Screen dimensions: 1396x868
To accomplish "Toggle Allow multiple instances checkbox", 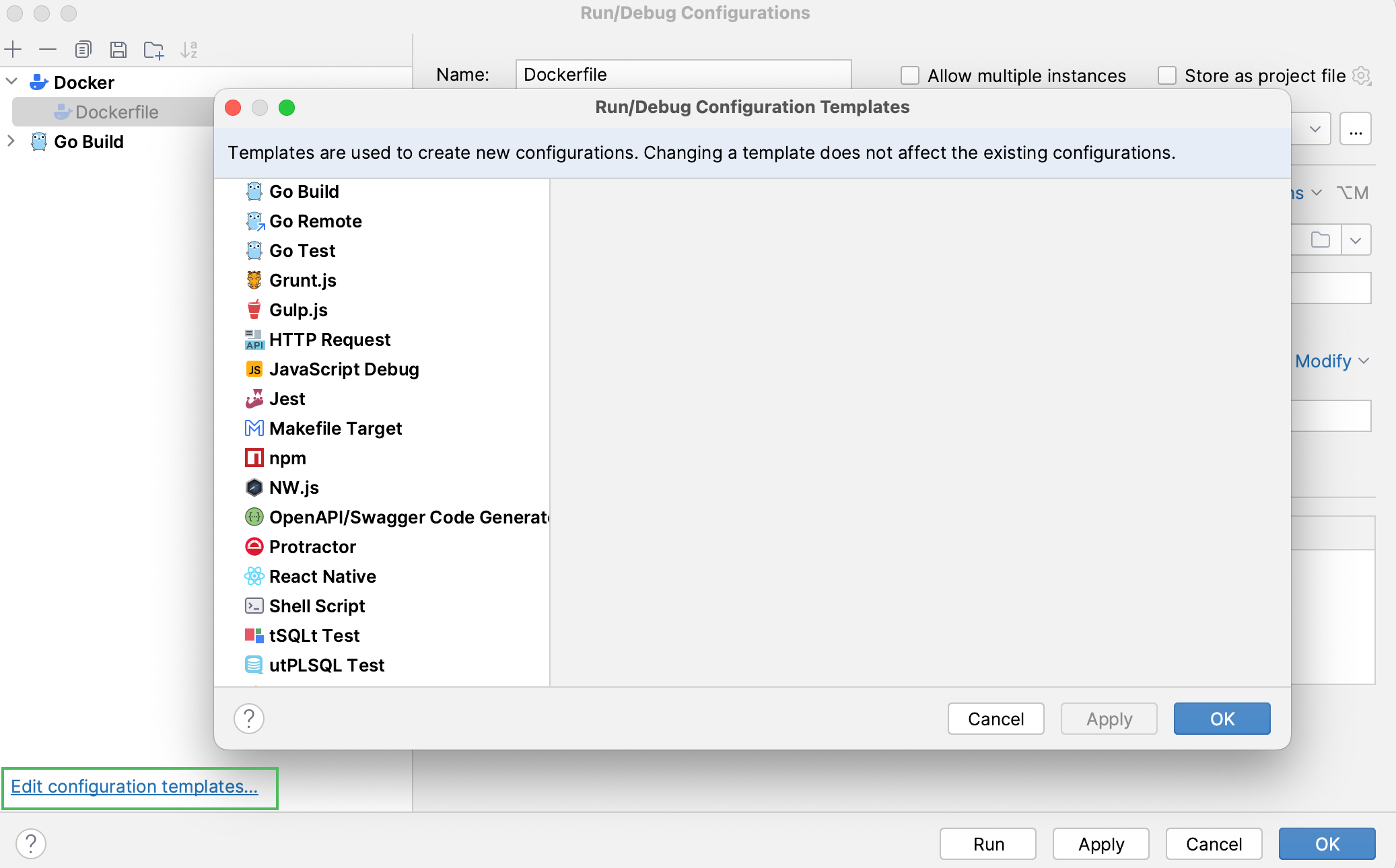I will click(x=909, y=75).
